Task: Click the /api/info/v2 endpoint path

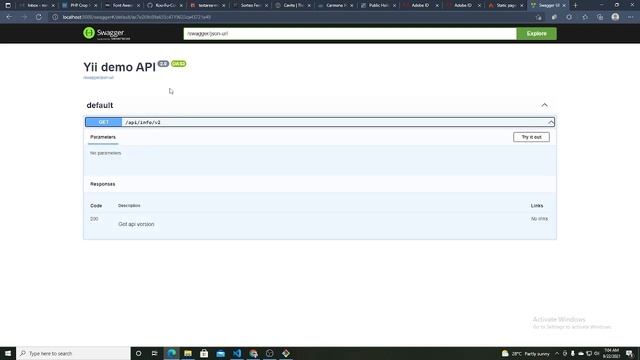Action: click(x=143, y=122)
